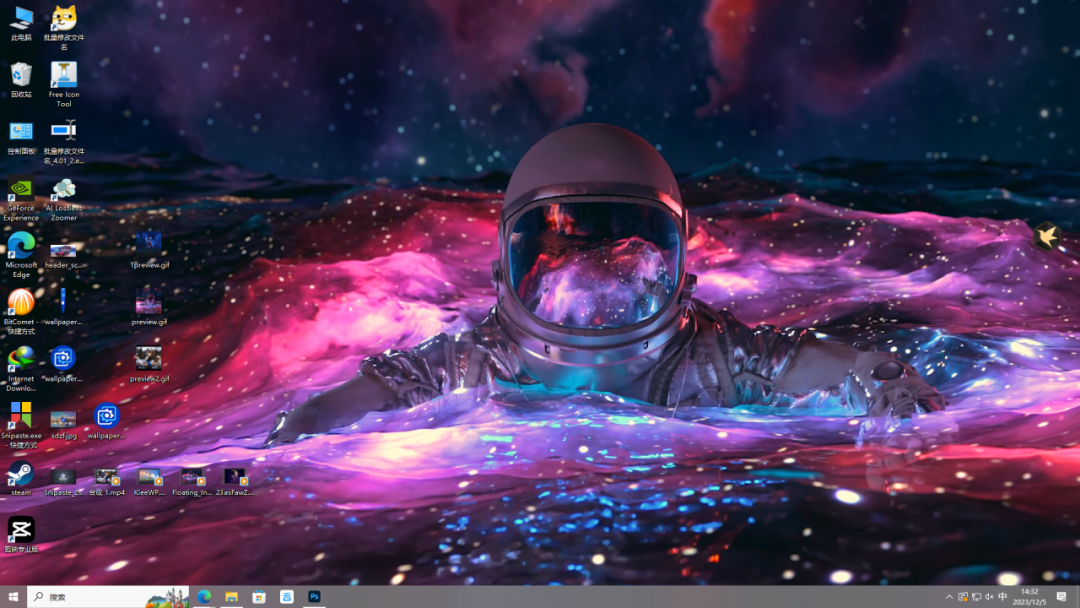Launch BitComet desktop shortcut
The width and height of the screenshot is (1080, 608).
(21, 312)
